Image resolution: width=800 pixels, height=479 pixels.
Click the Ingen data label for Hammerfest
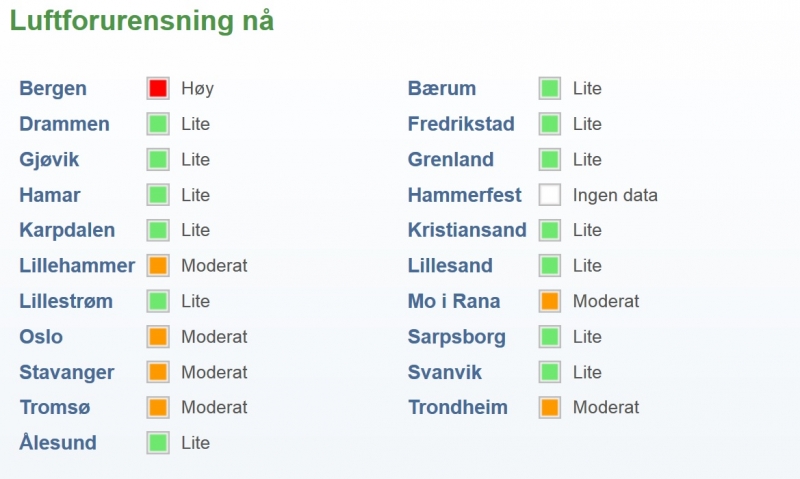[x=615, y=195]
